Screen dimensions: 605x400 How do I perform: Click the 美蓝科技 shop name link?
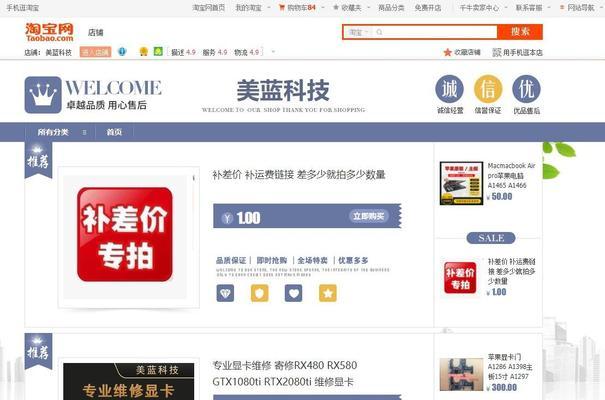tap(59, 52)
